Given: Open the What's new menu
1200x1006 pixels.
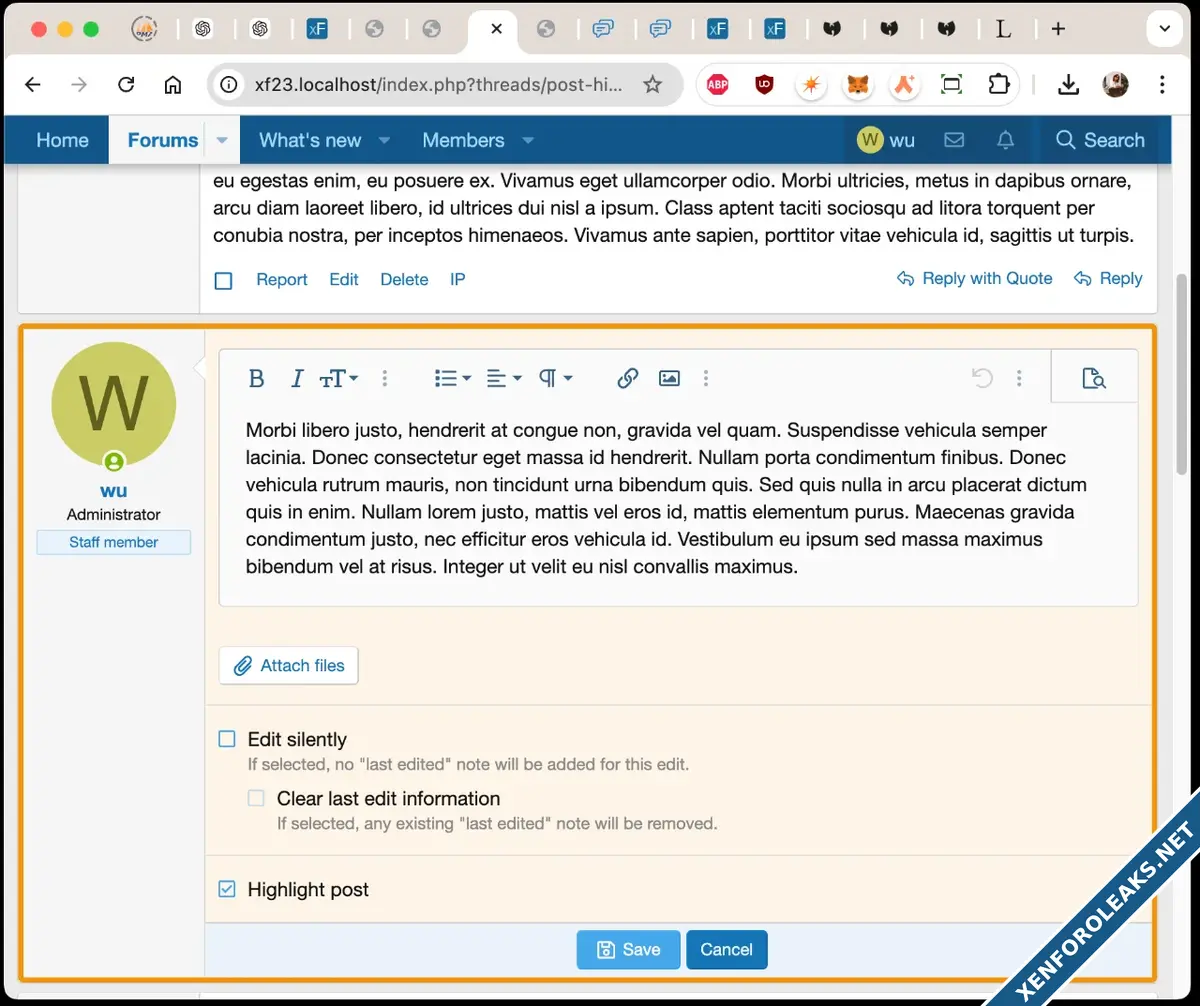Looking at the screenshot, I should (310, 140).
